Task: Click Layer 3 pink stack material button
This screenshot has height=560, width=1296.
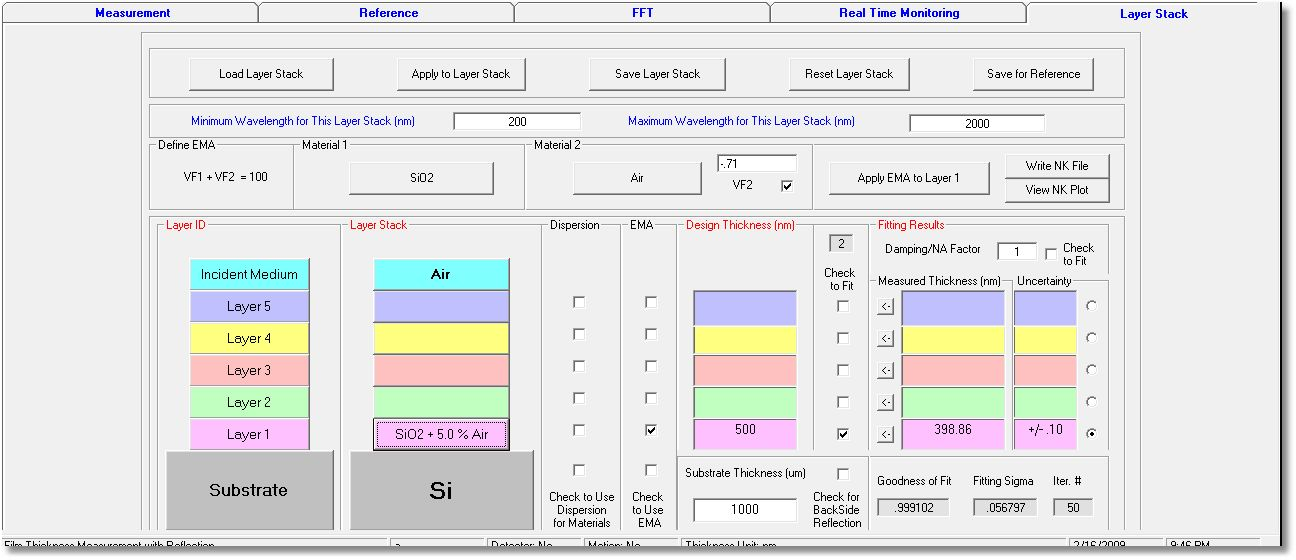Action: (x=441, y=370)
